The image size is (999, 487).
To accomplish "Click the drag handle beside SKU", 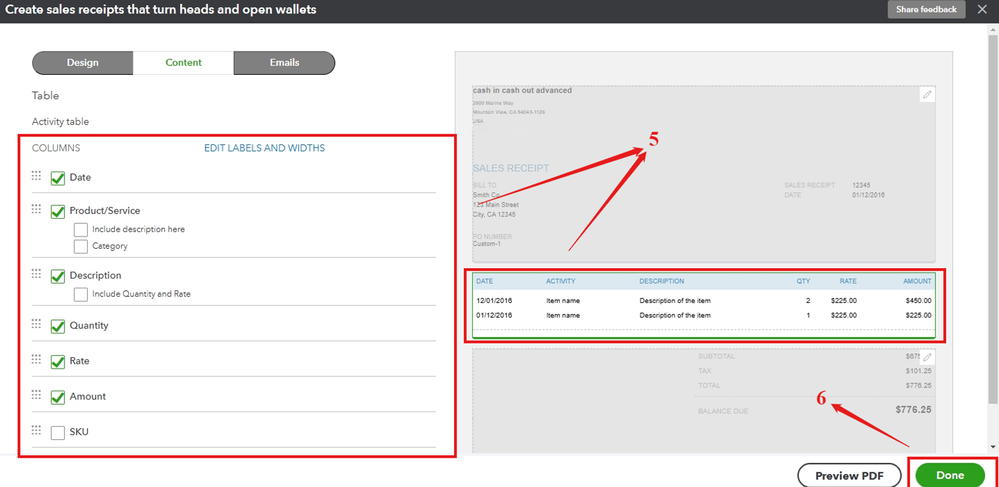I will pos(36,430).
